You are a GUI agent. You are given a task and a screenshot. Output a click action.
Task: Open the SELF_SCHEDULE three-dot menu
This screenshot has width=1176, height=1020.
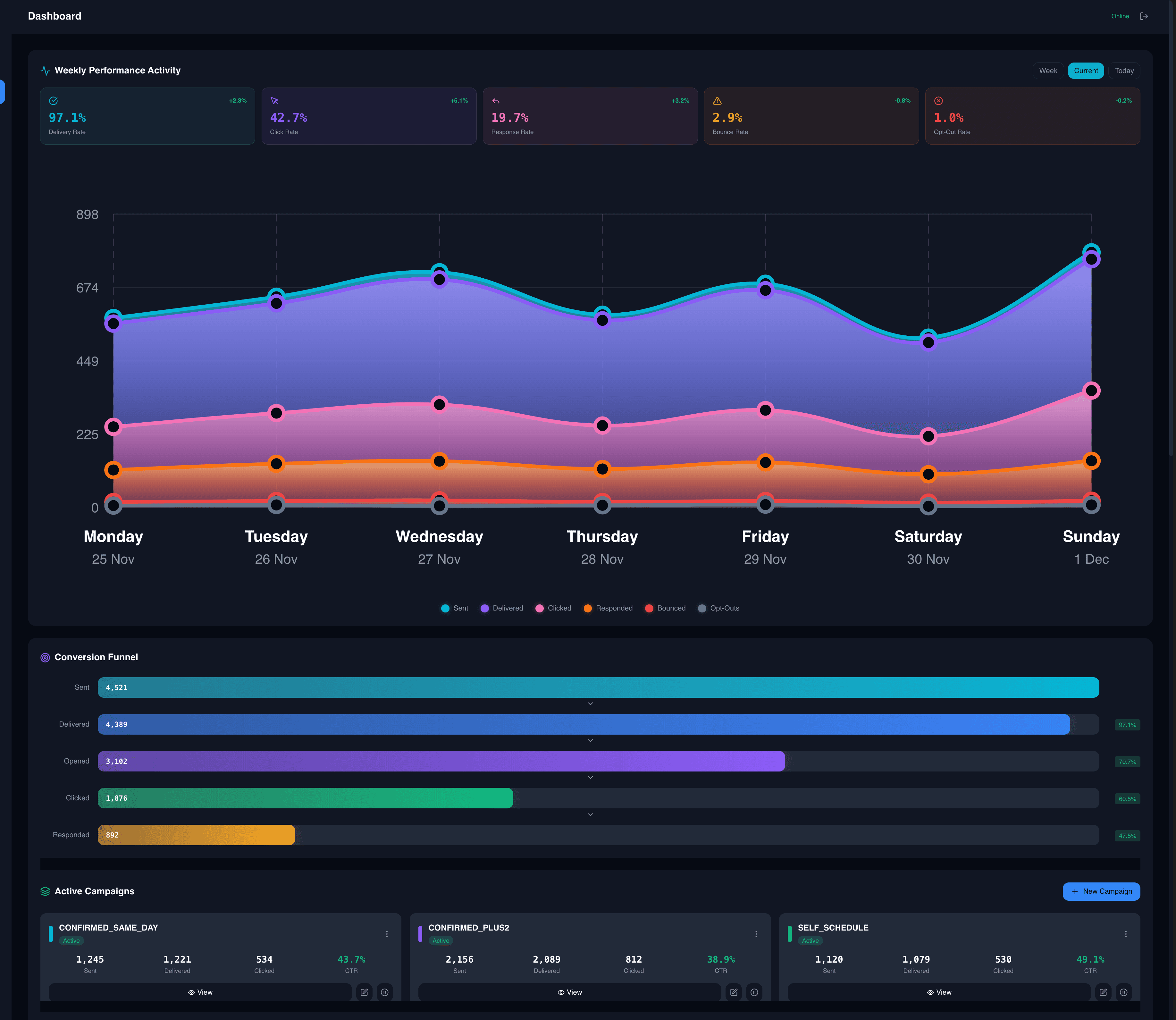click(x=1125, y=934)
